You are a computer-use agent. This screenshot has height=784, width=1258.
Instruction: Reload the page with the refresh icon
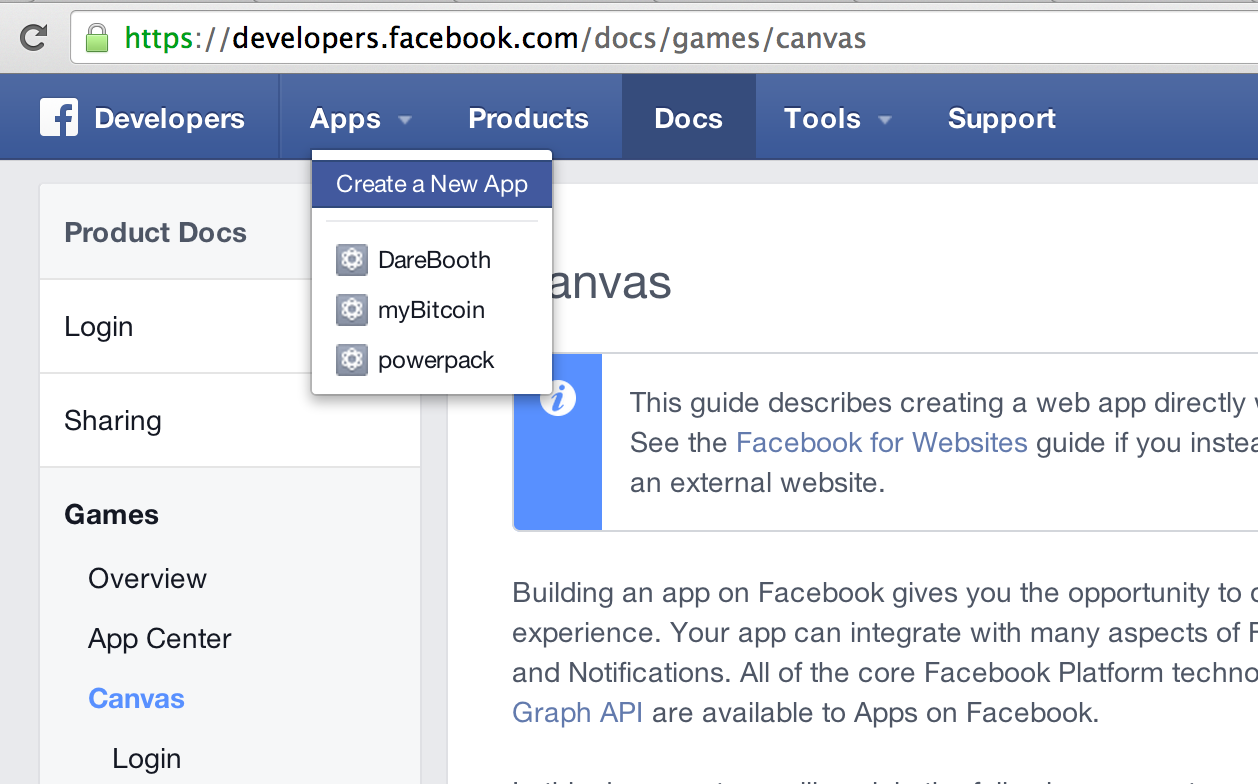coord(34,38)
